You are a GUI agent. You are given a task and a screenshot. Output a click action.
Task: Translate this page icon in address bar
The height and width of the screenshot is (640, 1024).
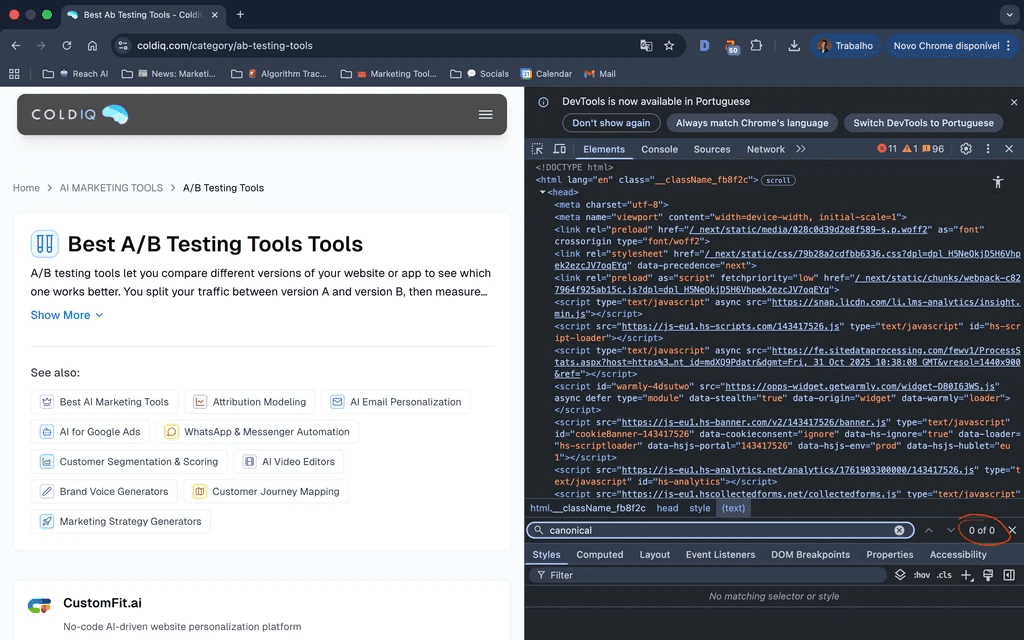(x=646, y=46)
